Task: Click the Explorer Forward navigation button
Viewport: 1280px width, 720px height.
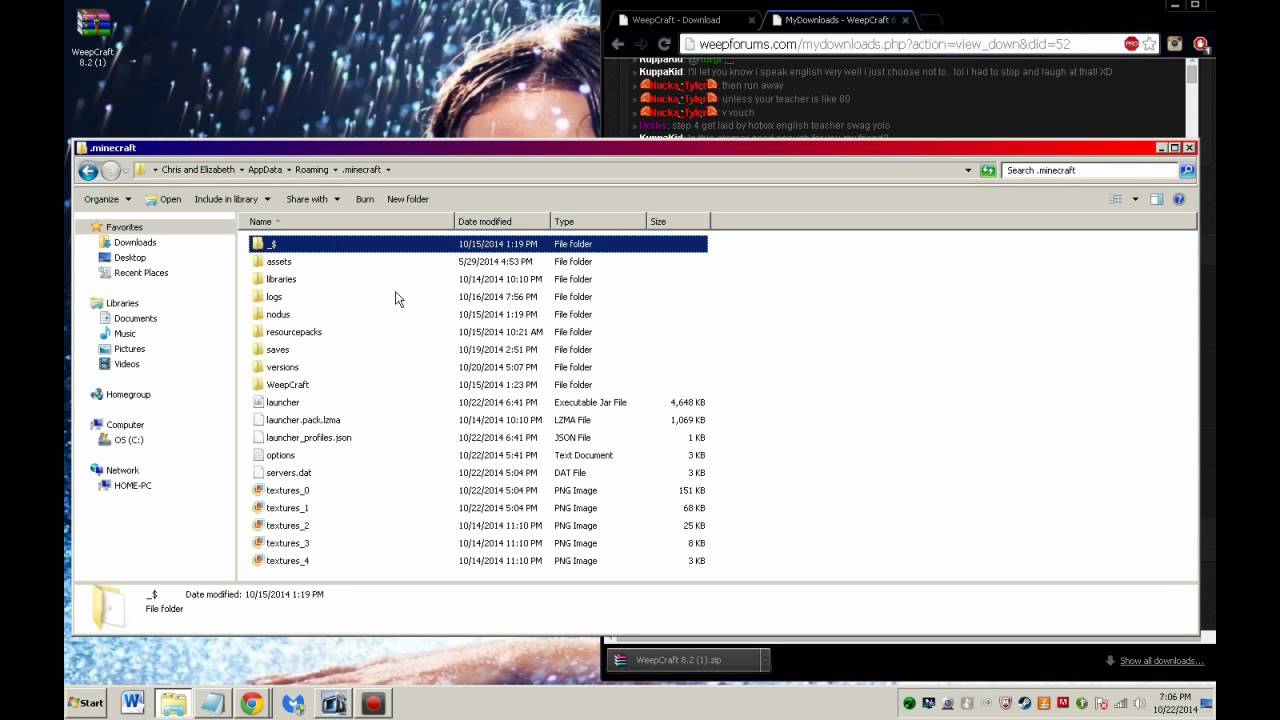Action: pos(110,171)
